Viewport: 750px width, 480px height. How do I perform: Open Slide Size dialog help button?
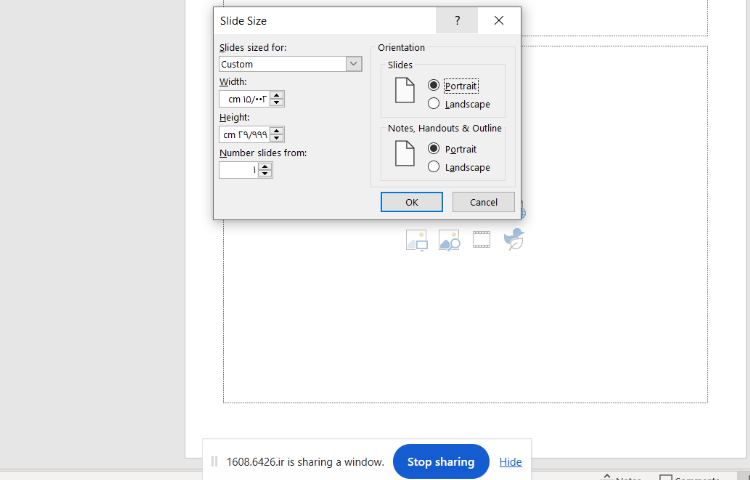coord(457,21)
